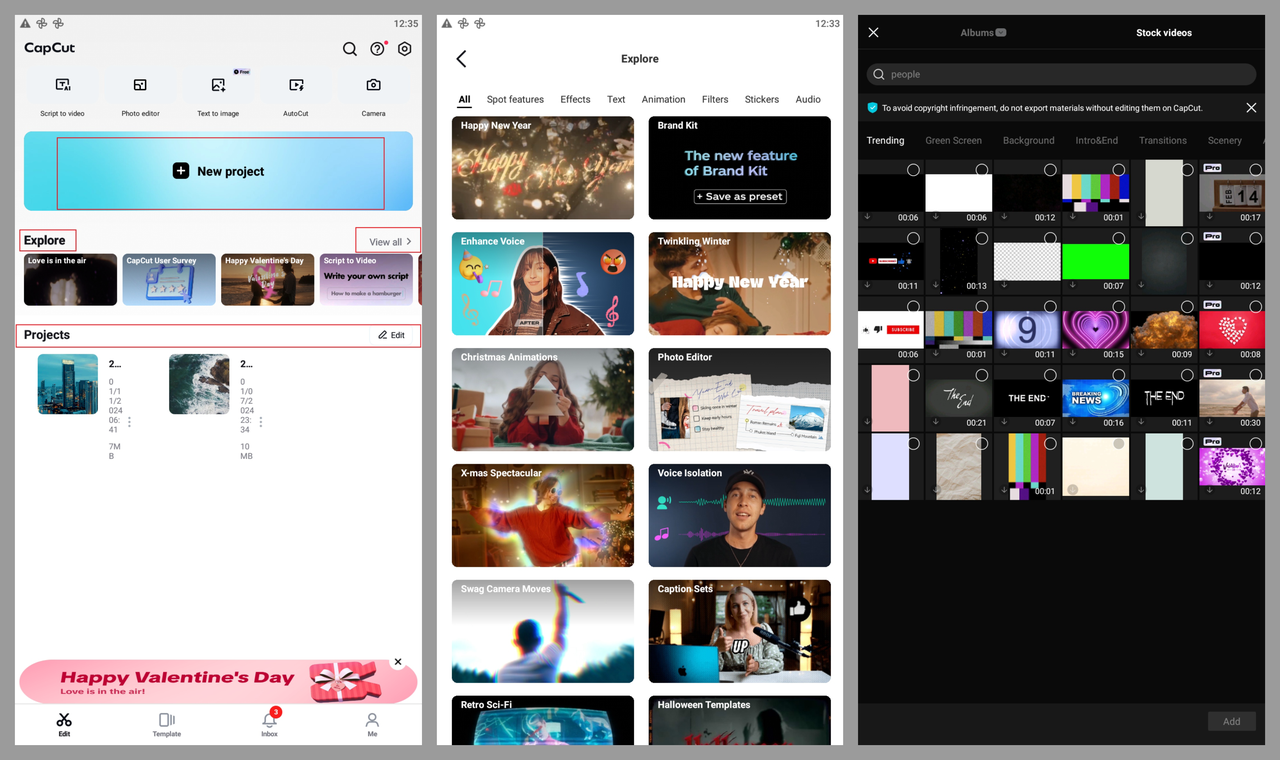Select the Script to video tool
The width and height of the screenshot is (1280, 760).
[64, 92]
